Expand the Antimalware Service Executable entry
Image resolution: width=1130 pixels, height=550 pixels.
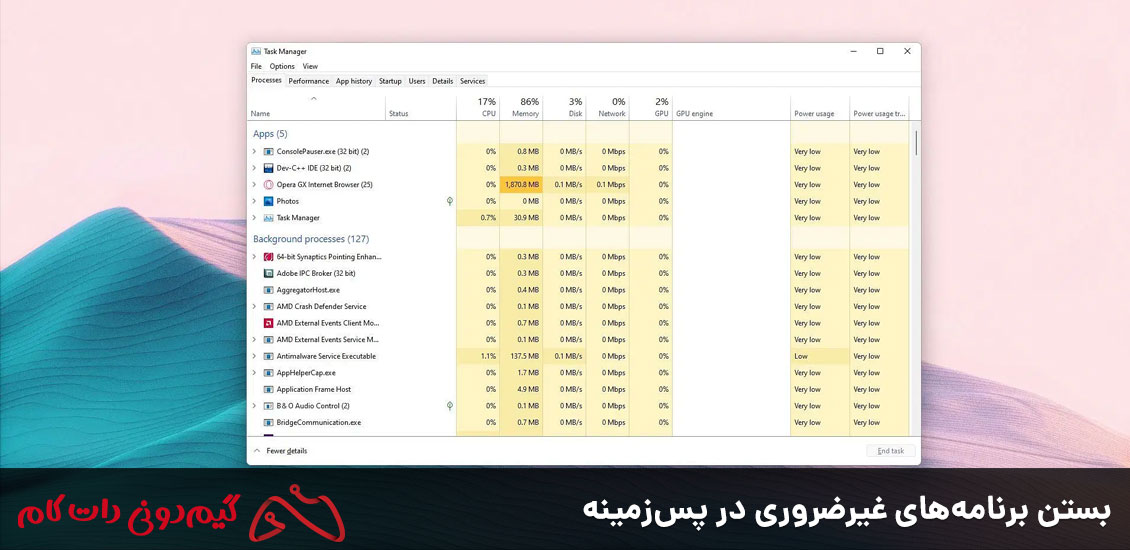pyautogui.click(x=254, y=356)
